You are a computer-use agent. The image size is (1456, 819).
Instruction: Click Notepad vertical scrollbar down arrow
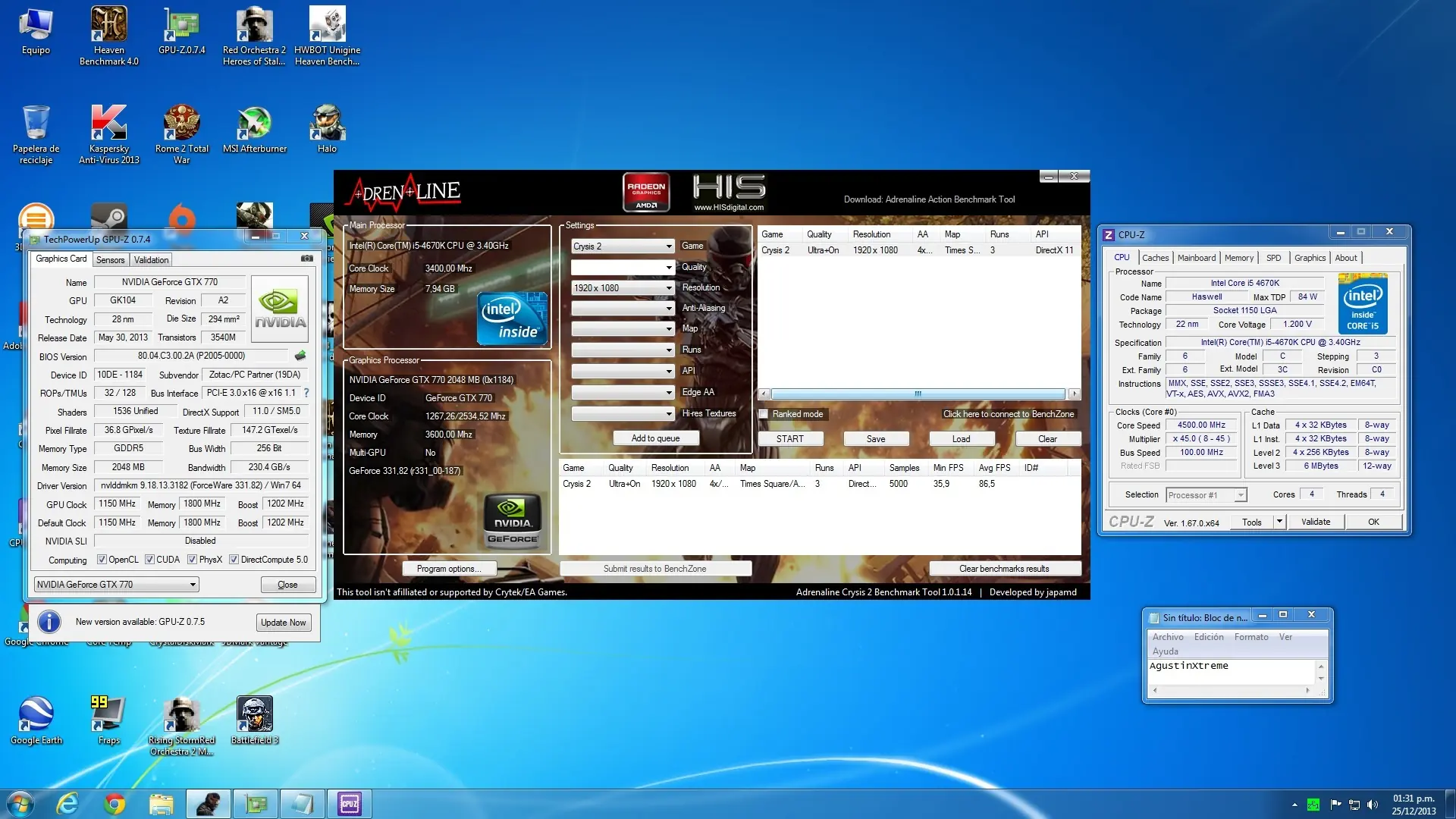pyautogui.click(x=1321, y=679)
